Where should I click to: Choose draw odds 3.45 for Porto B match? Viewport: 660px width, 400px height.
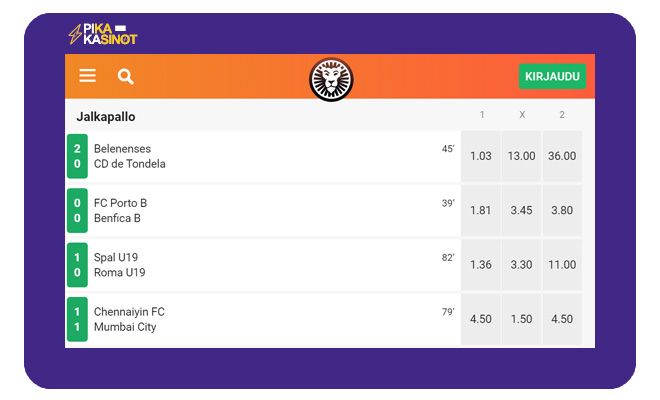522,211
